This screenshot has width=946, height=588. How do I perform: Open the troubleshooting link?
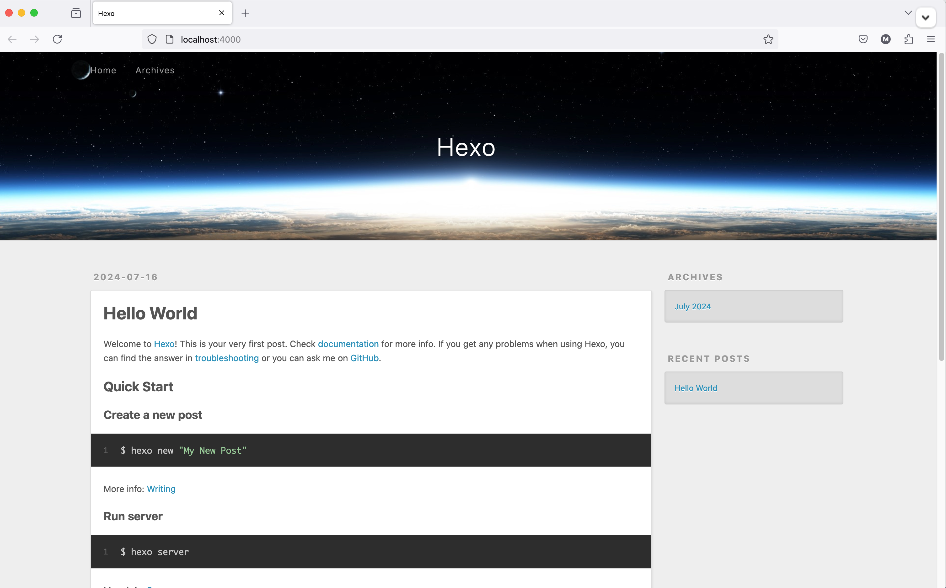(226, 358)
